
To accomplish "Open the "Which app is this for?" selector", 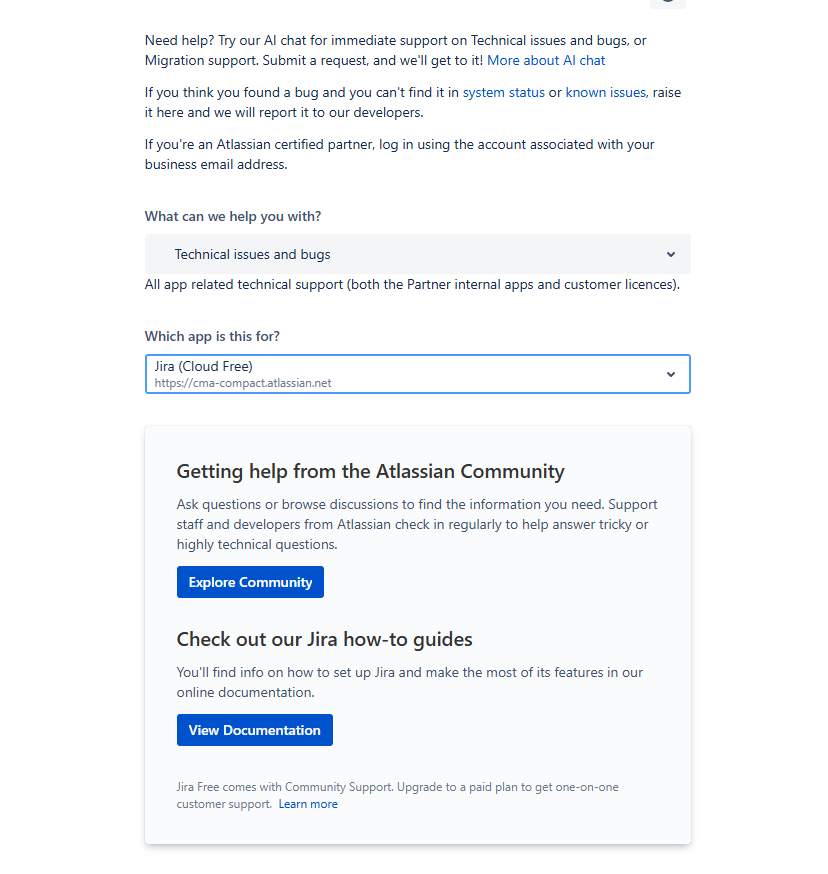I will point(417,373).
